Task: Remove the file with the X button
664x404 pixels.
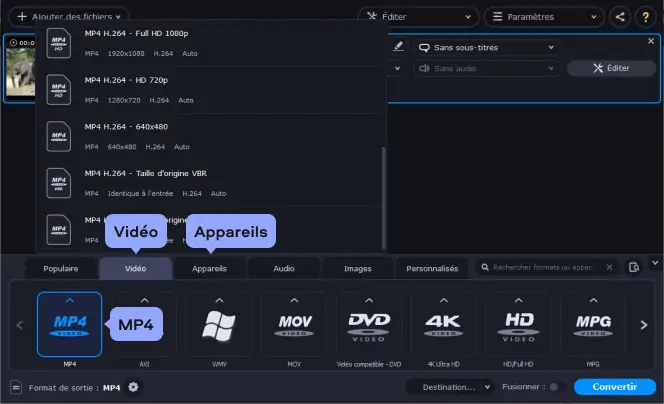Action: (651, 41)
